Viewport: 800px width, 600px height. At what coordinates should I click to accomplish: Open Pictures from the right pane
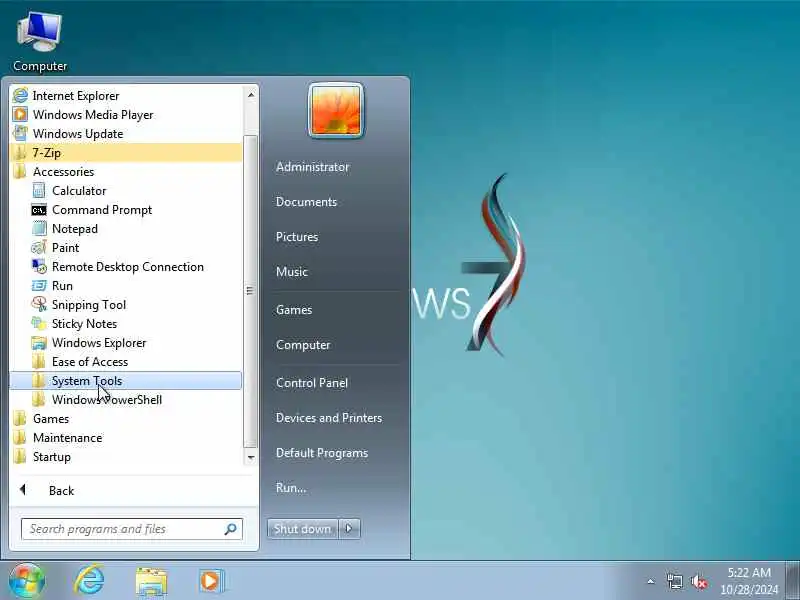(297, 237)
